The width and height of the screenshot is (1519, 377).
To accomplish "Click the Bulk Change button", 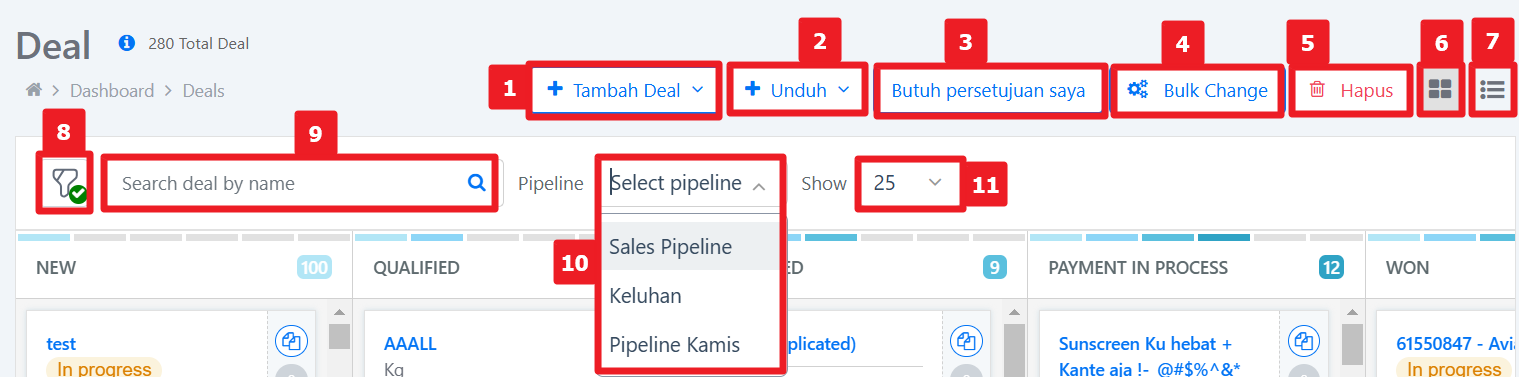I will point(1197,91).
